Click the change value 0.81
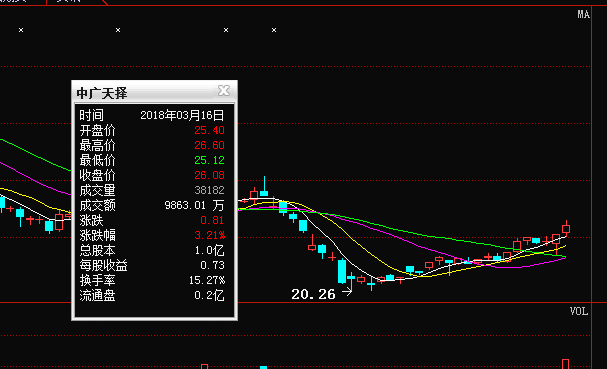The image size is (607, 369). [212, 220]
